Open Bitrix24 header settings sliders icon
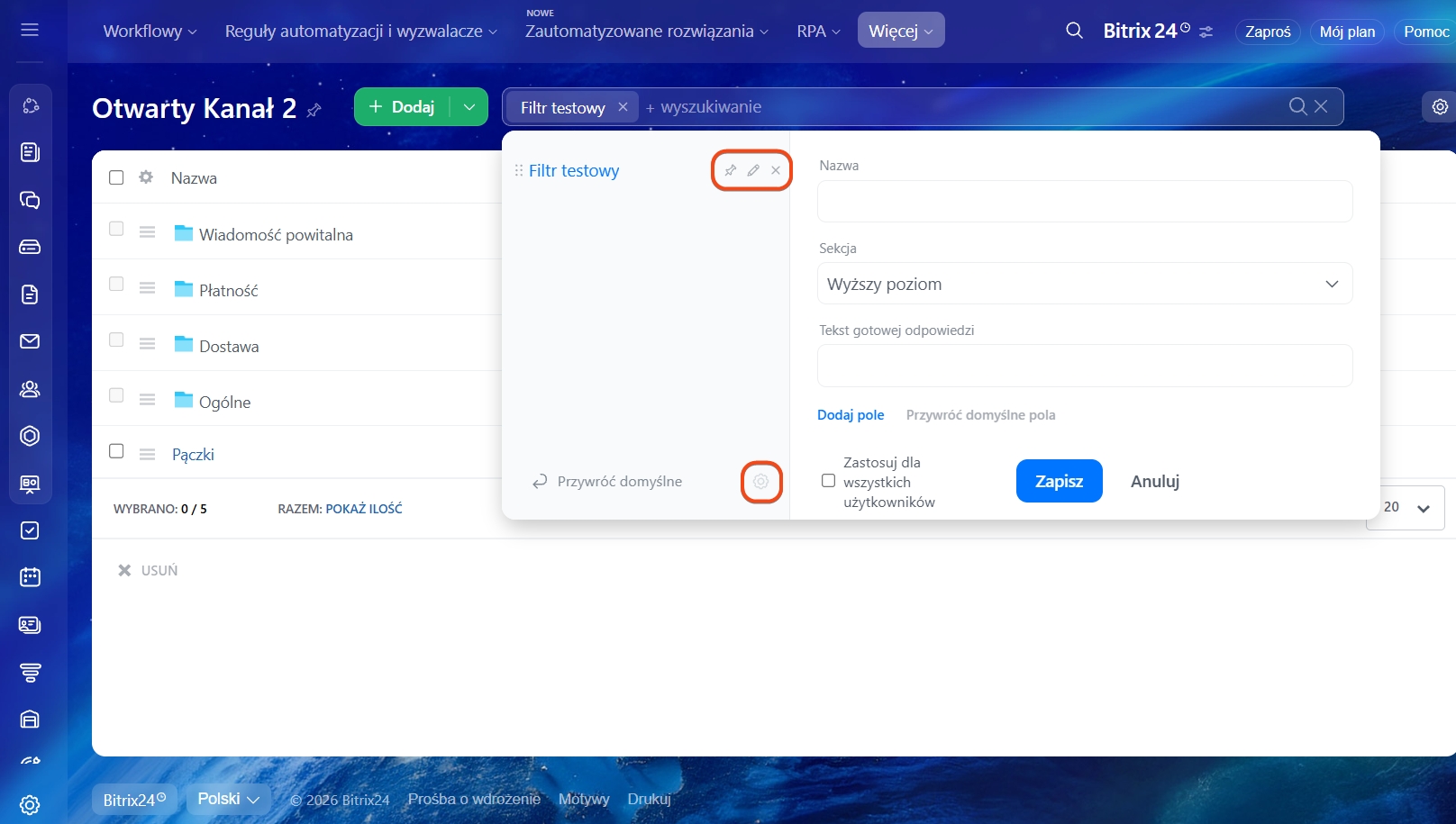The height and width of the screenshot is (824, 1456). pyautogui.click(x=1206, y=32)
